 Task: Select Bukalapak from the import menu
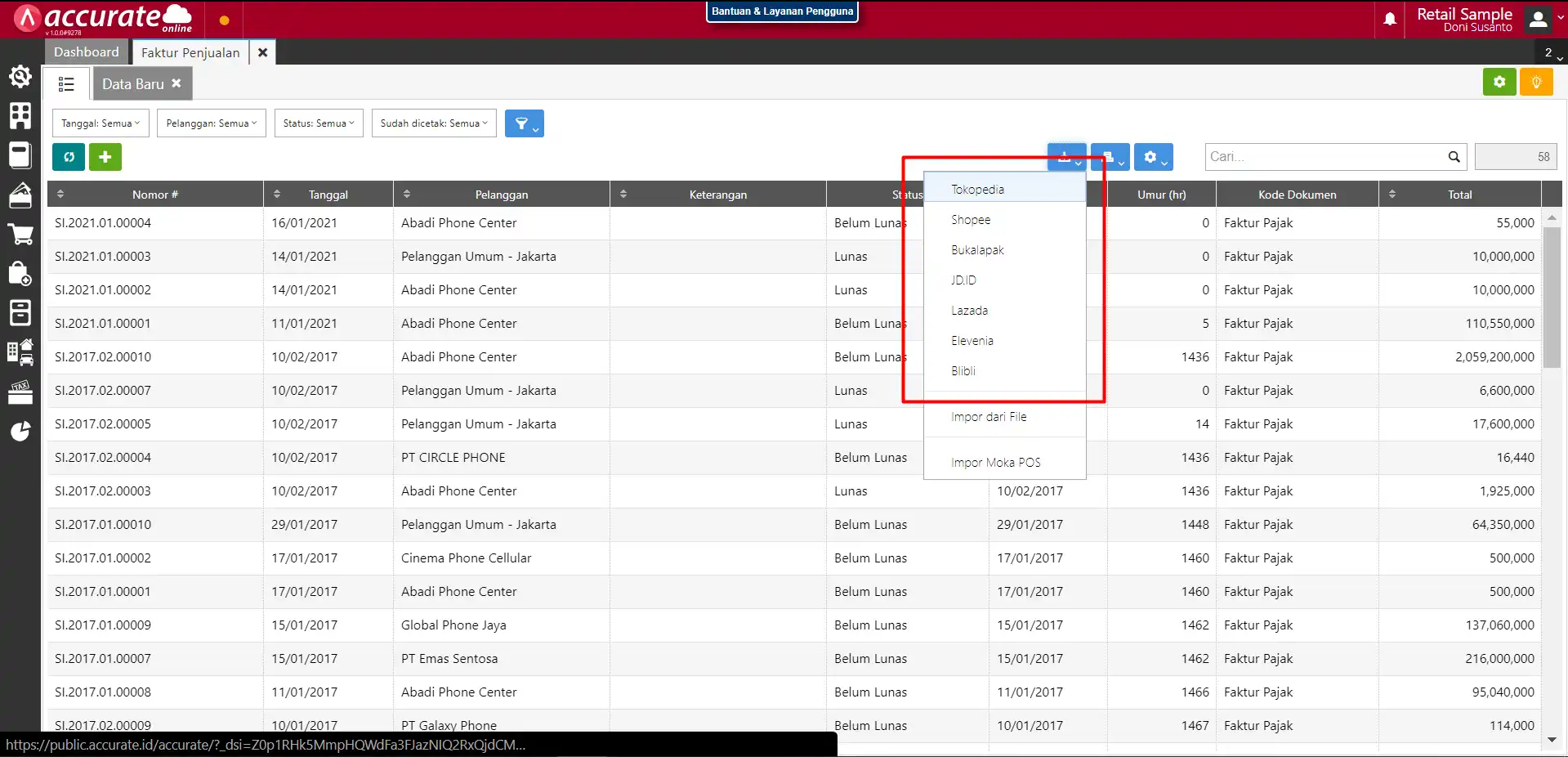click(1004, 250)
